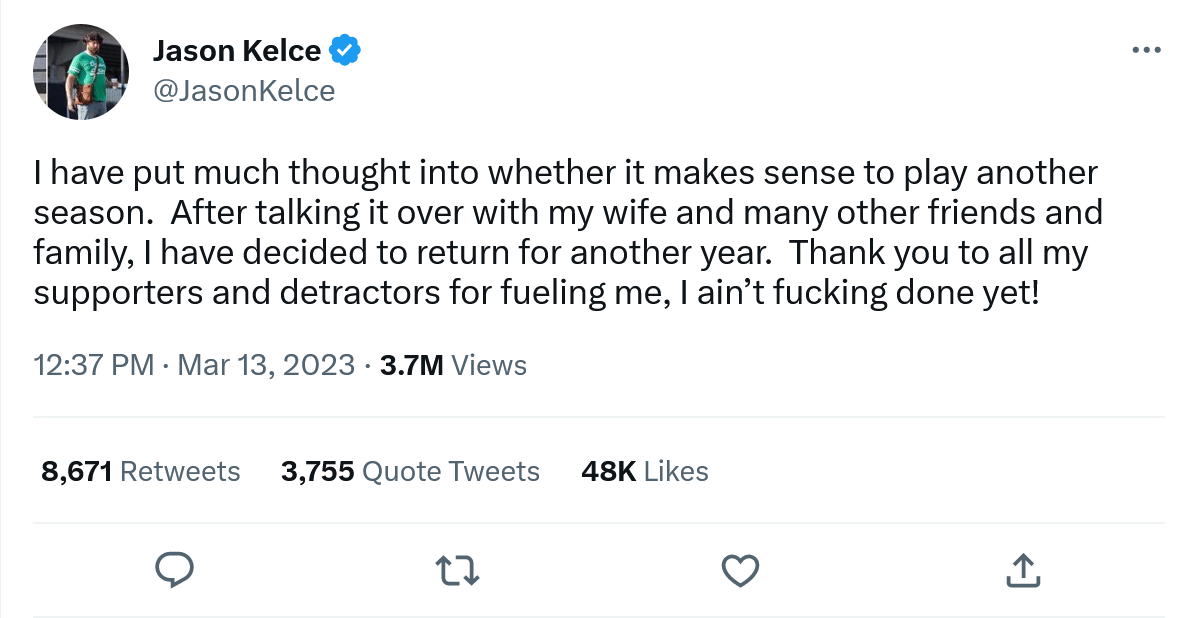The width and height of the screenshot is (1196, 618).
Task: Like the tweet with the heart icon
Action: [x=740, y=570]
